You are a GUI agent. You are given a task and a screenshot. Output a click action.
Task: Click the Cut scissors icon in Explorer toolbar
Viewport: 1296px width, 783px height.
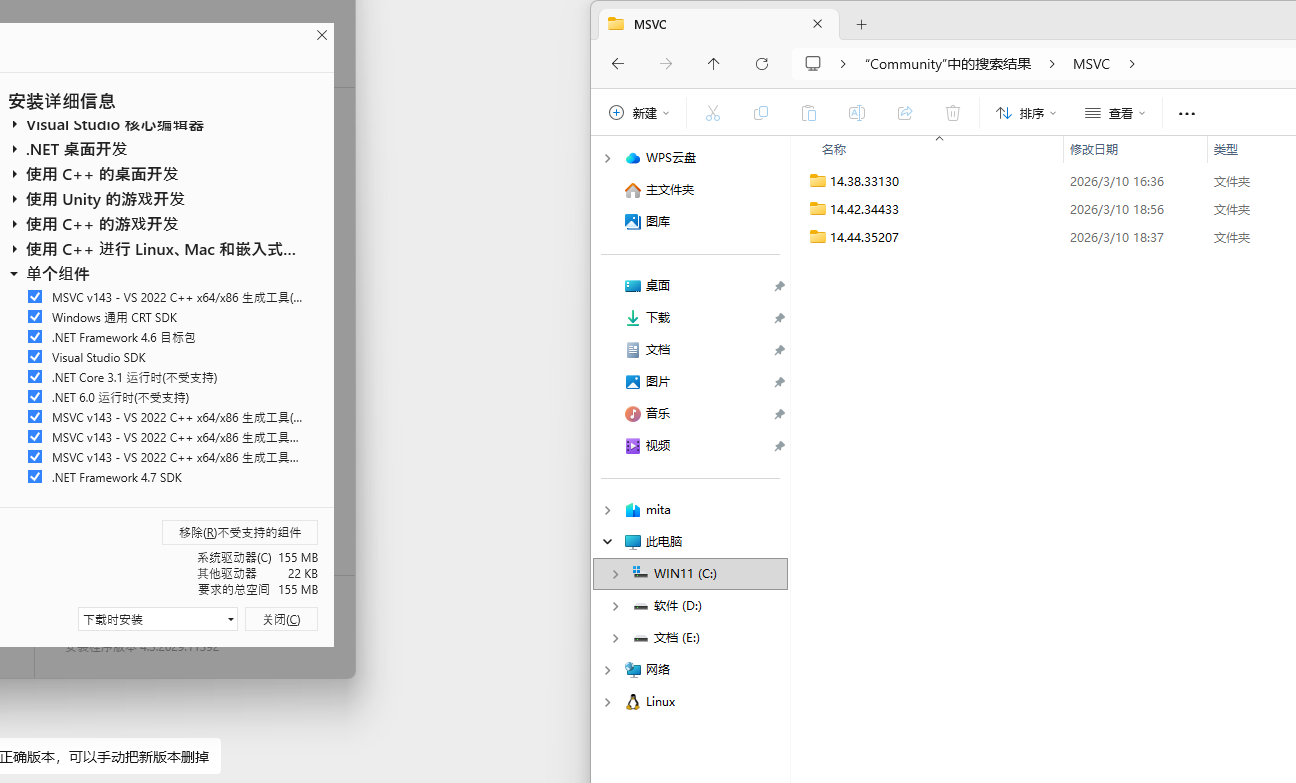tap(713, 113)
